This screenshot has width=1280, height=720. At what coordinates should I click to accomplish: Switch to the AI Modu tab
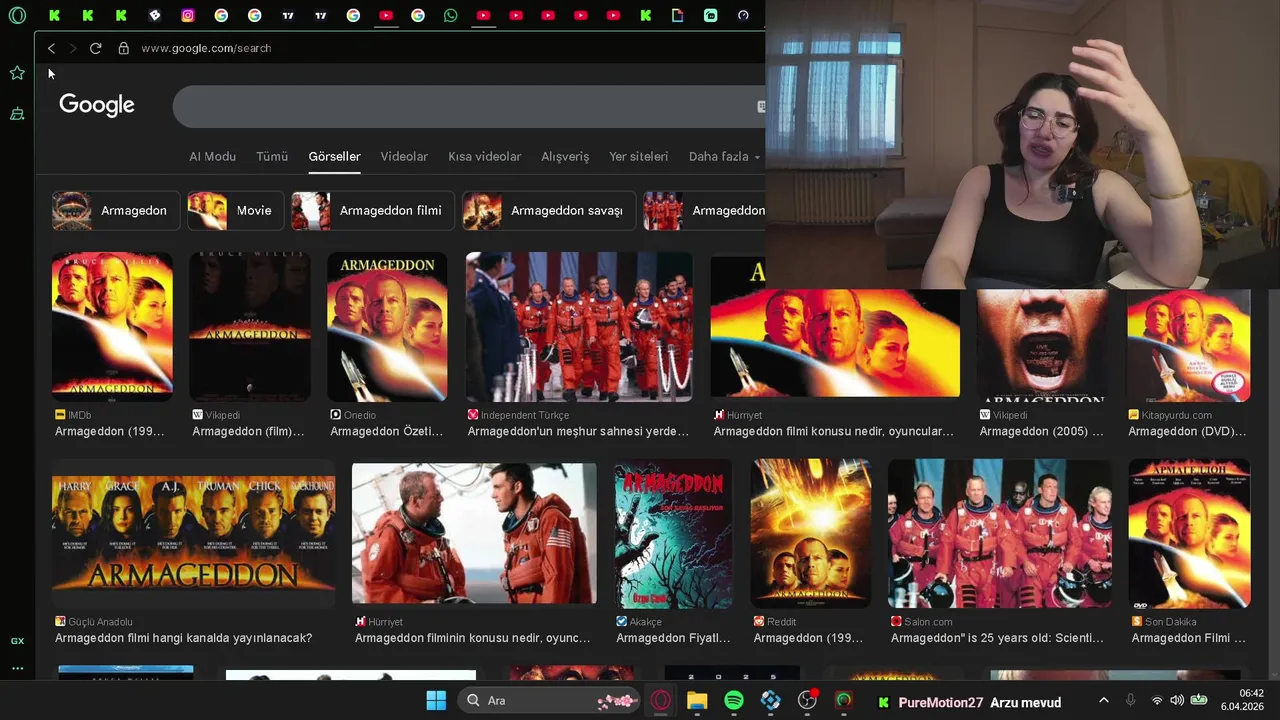[x=213, y=156]
